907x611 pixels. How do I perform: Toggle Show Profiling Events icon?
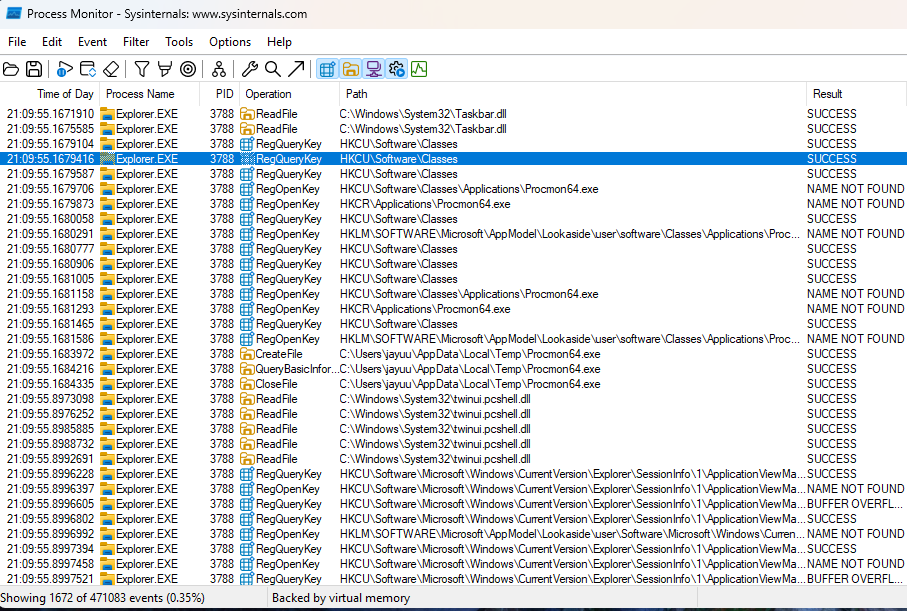point(419,69)
